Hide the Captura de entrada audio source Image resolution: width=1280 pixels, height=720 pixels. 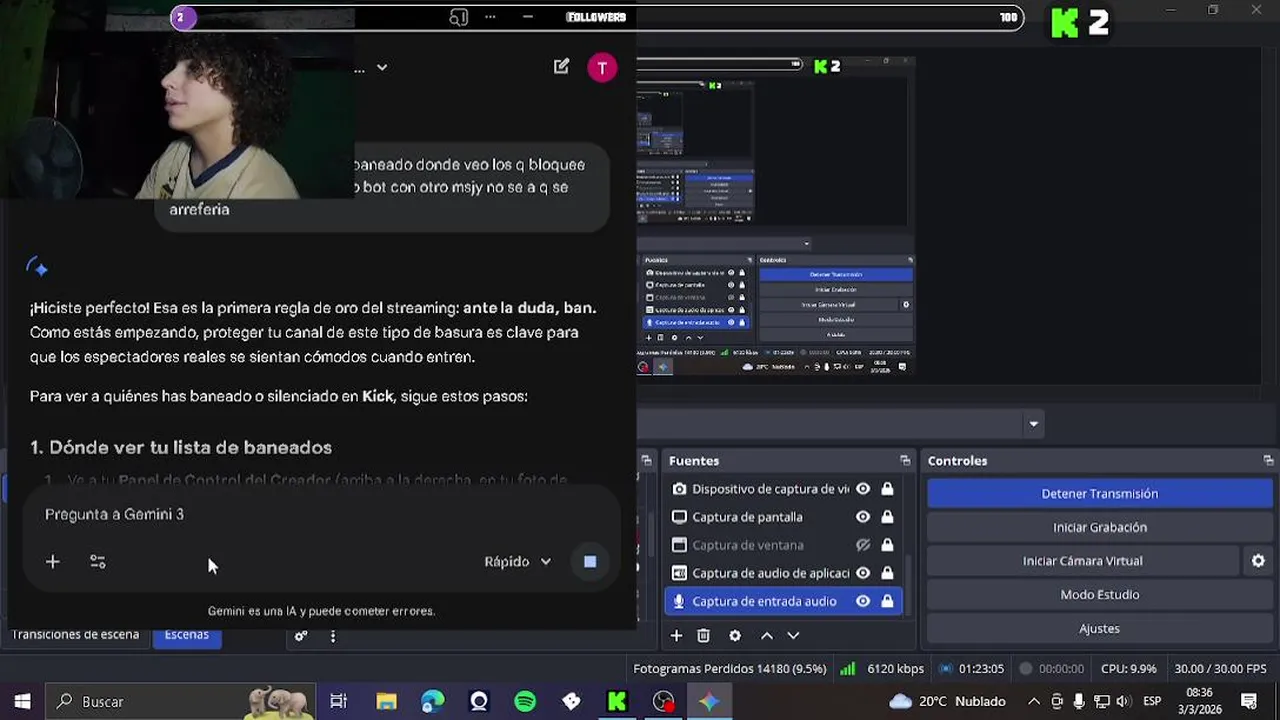click(x=862, y=601)
